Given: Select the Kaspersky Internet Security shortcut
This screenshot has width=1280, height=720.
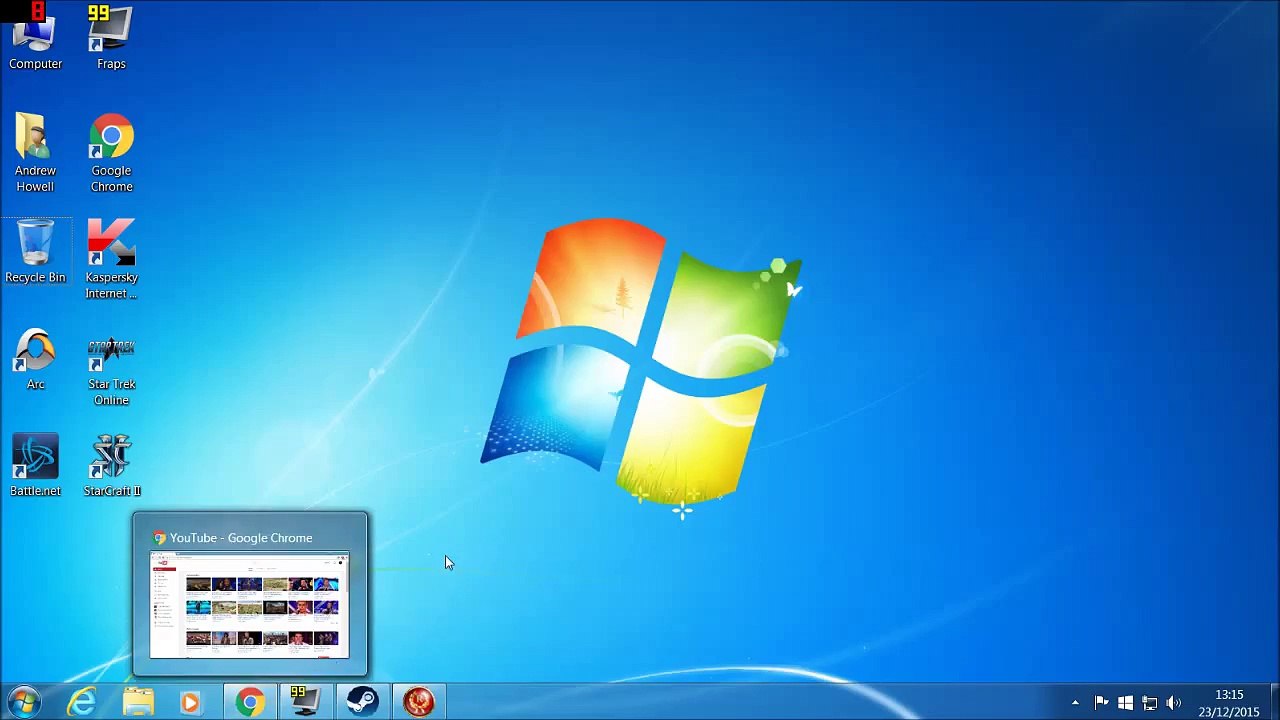Looking at the screenshot, I should [111, 260].
